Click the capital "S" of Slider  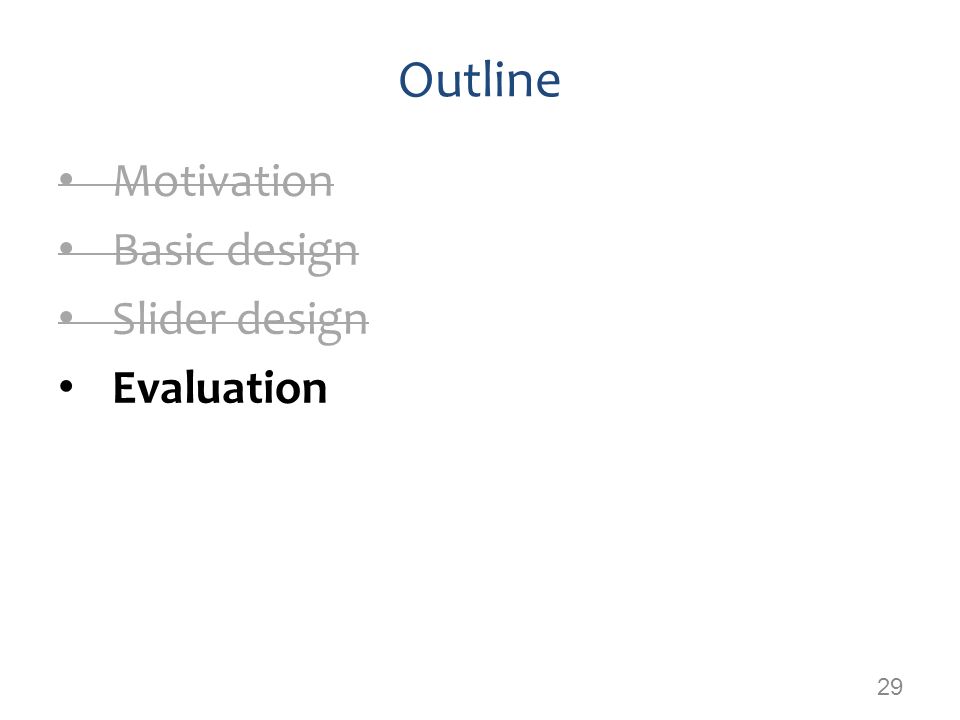pos(124,318)
